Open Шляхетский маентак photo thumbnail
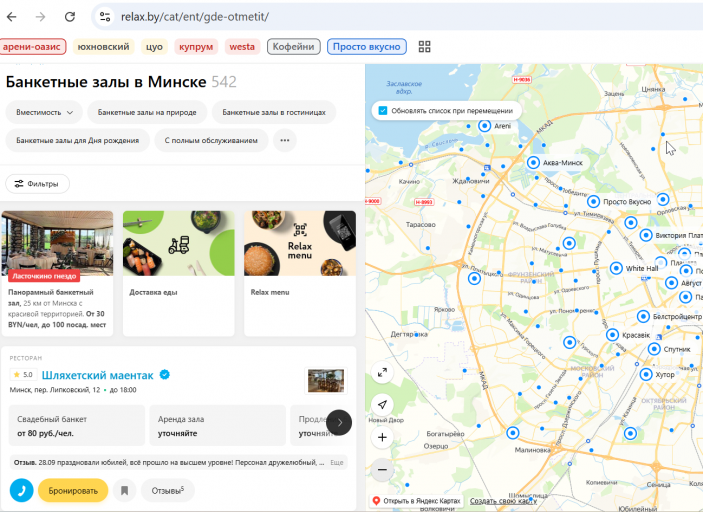The height and width of the screenshot is (512, 703). click(326, 381)
